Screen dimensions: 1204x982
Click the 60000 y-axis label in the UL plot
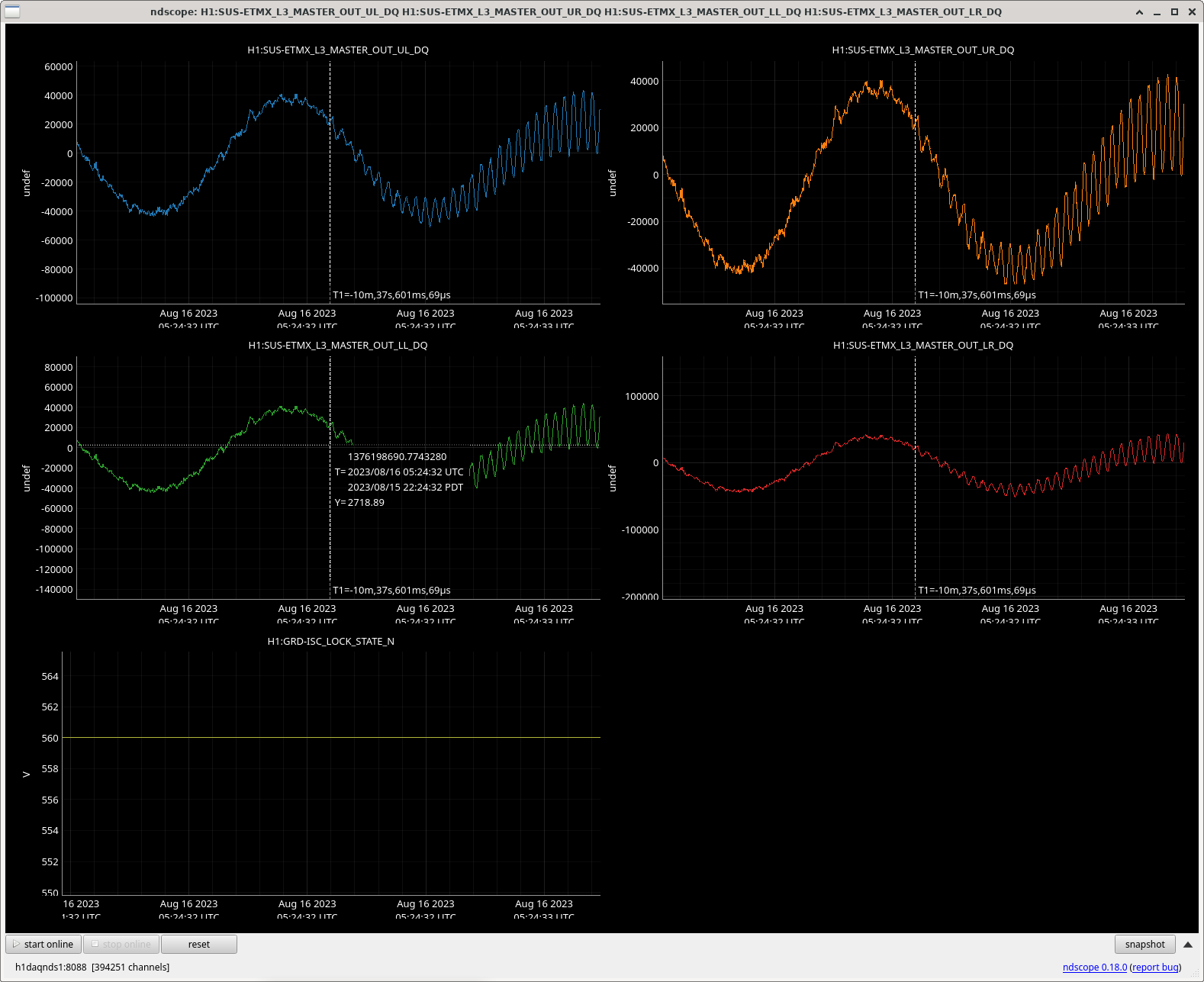pos(59,66)
